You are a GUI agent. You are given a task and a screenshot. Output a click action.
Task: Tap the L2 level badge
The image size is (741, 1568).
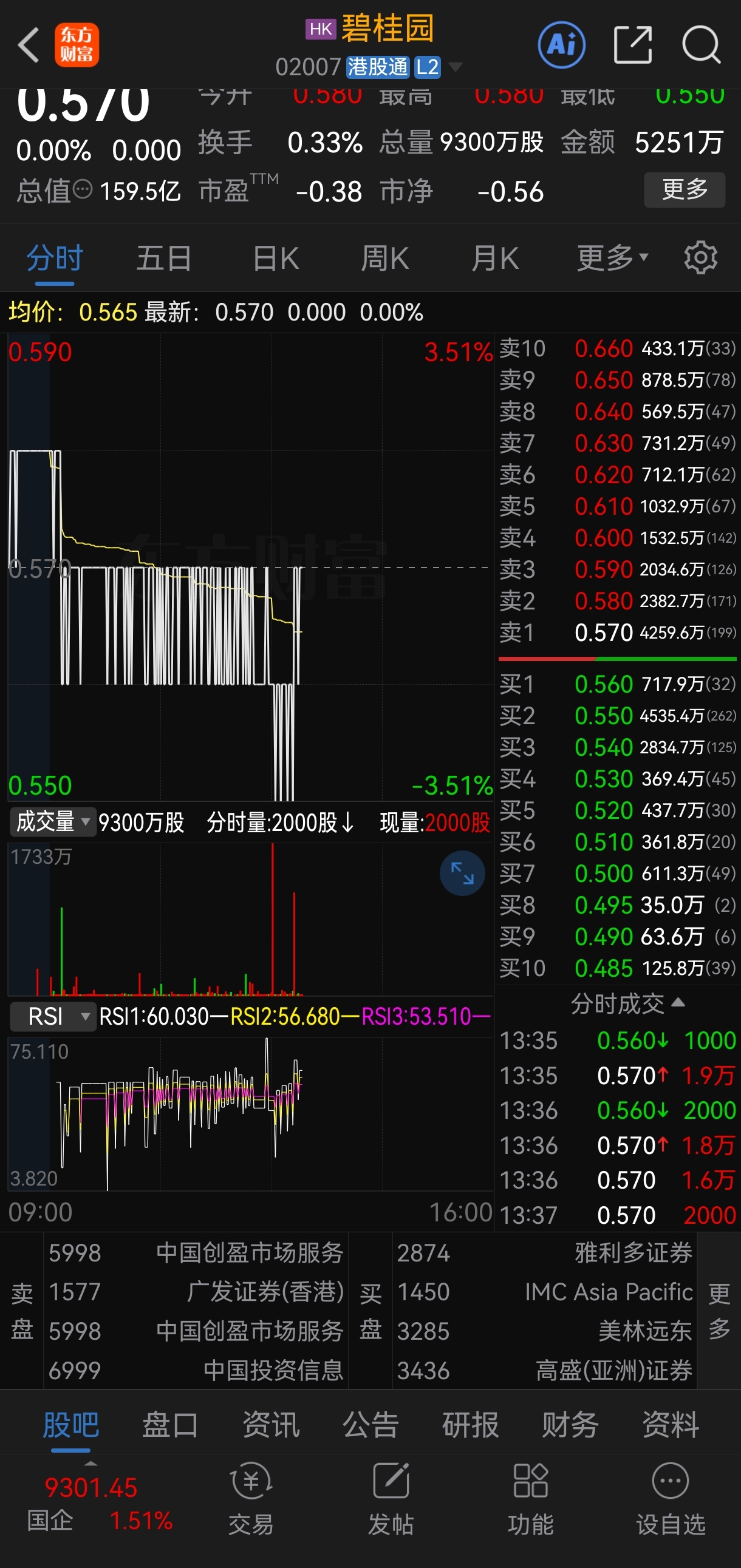[x=428, y=67]
